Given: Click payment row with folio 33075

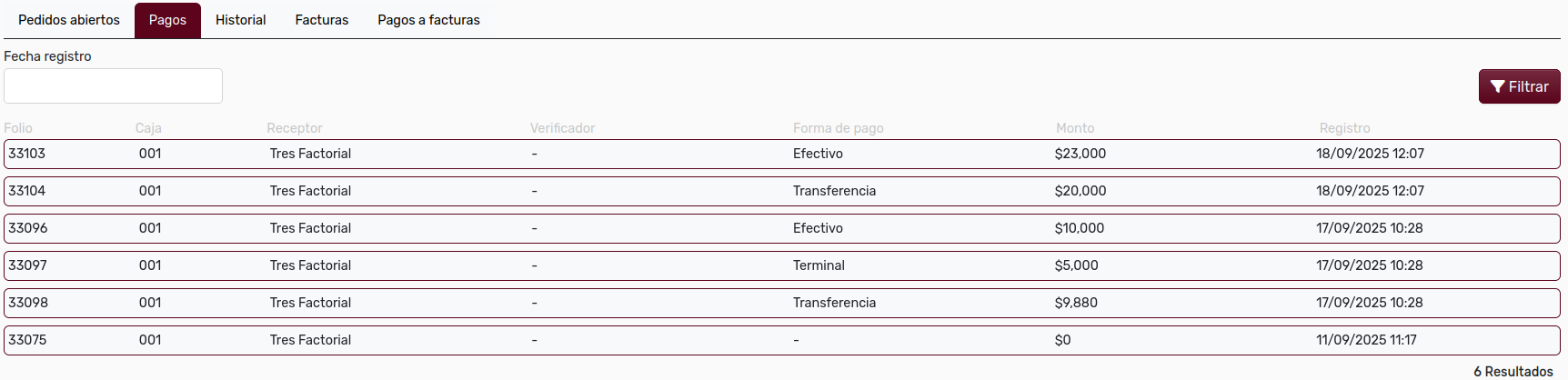Looking at the screenshot, I should coord(27,340).
